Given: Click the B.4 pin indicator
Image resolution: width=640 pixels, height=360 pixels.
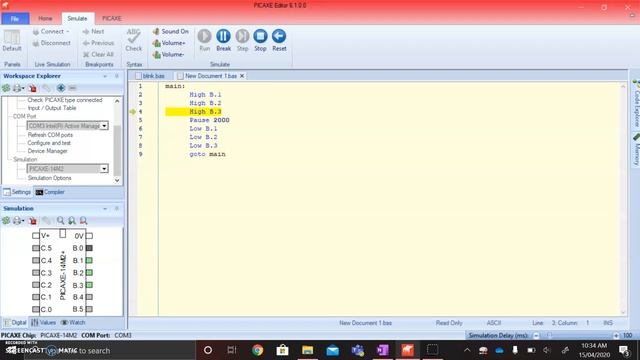Looking at the screenshot, I should tap(89, 297).
